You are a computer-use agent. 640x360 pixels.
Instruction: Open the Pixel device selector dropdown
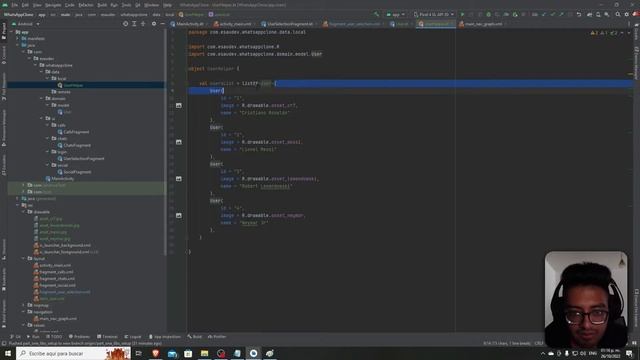[x=433, y=14]
